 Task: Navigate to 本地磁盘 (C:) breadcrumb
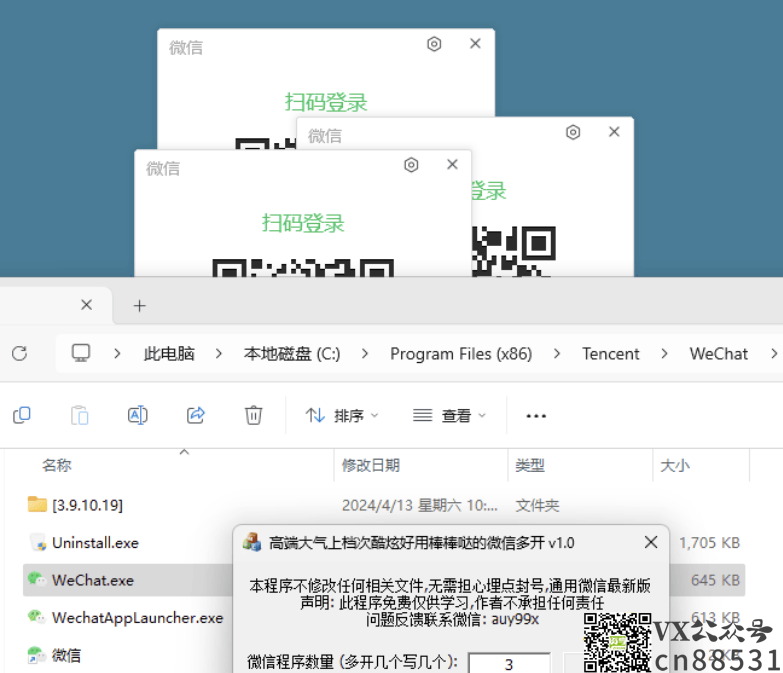(x=292, y=354)
